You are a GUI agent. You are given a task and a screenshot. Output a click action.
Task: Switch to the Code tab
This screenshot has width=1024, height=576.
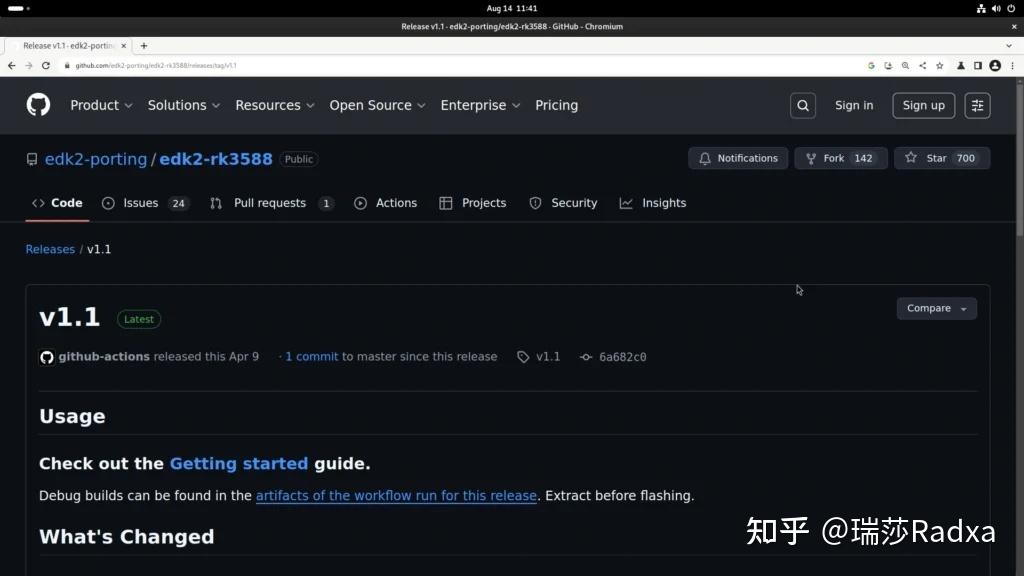click(57, 203)
